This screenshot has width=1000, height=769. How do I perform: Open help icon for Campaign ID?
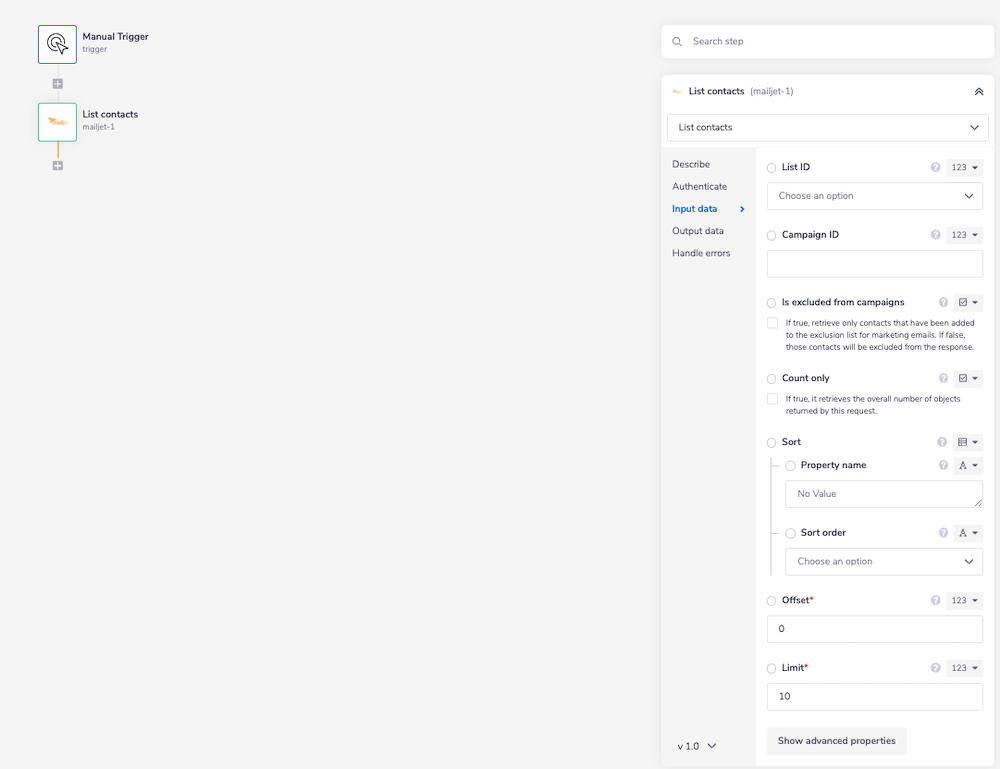pos(935,235)
